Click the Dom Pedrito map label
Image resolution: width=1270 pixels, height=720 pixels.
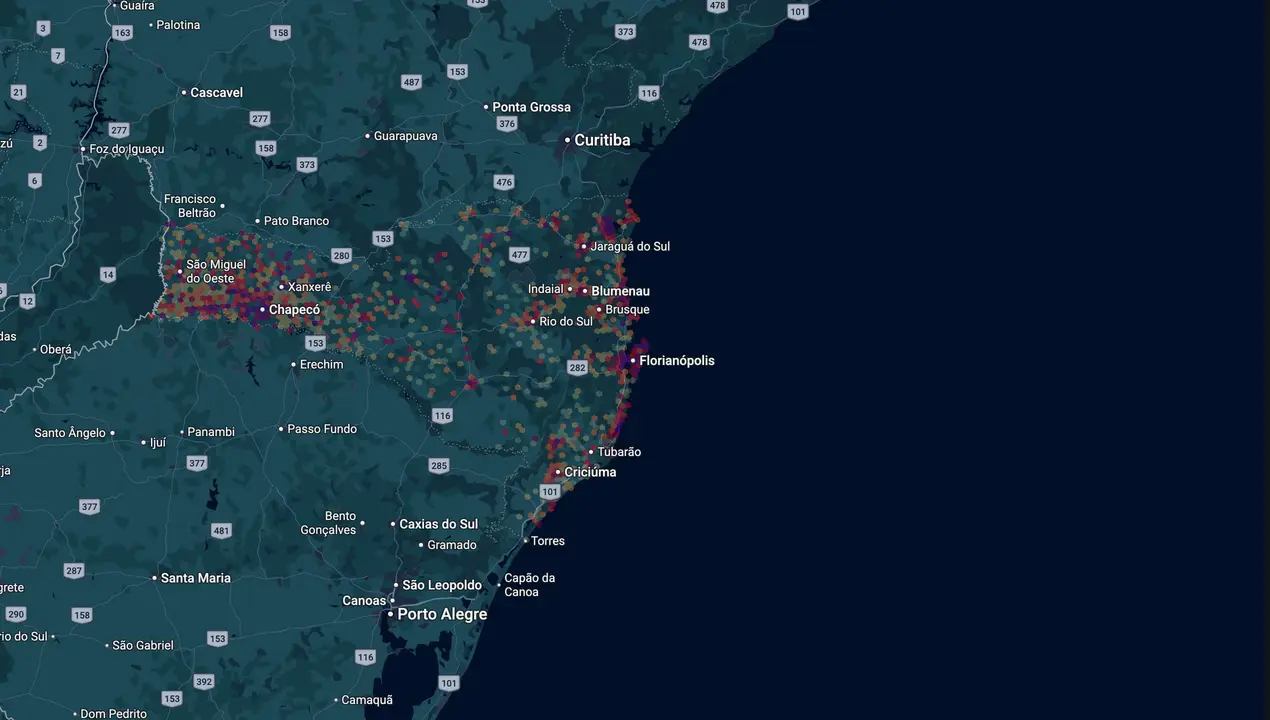113,714
